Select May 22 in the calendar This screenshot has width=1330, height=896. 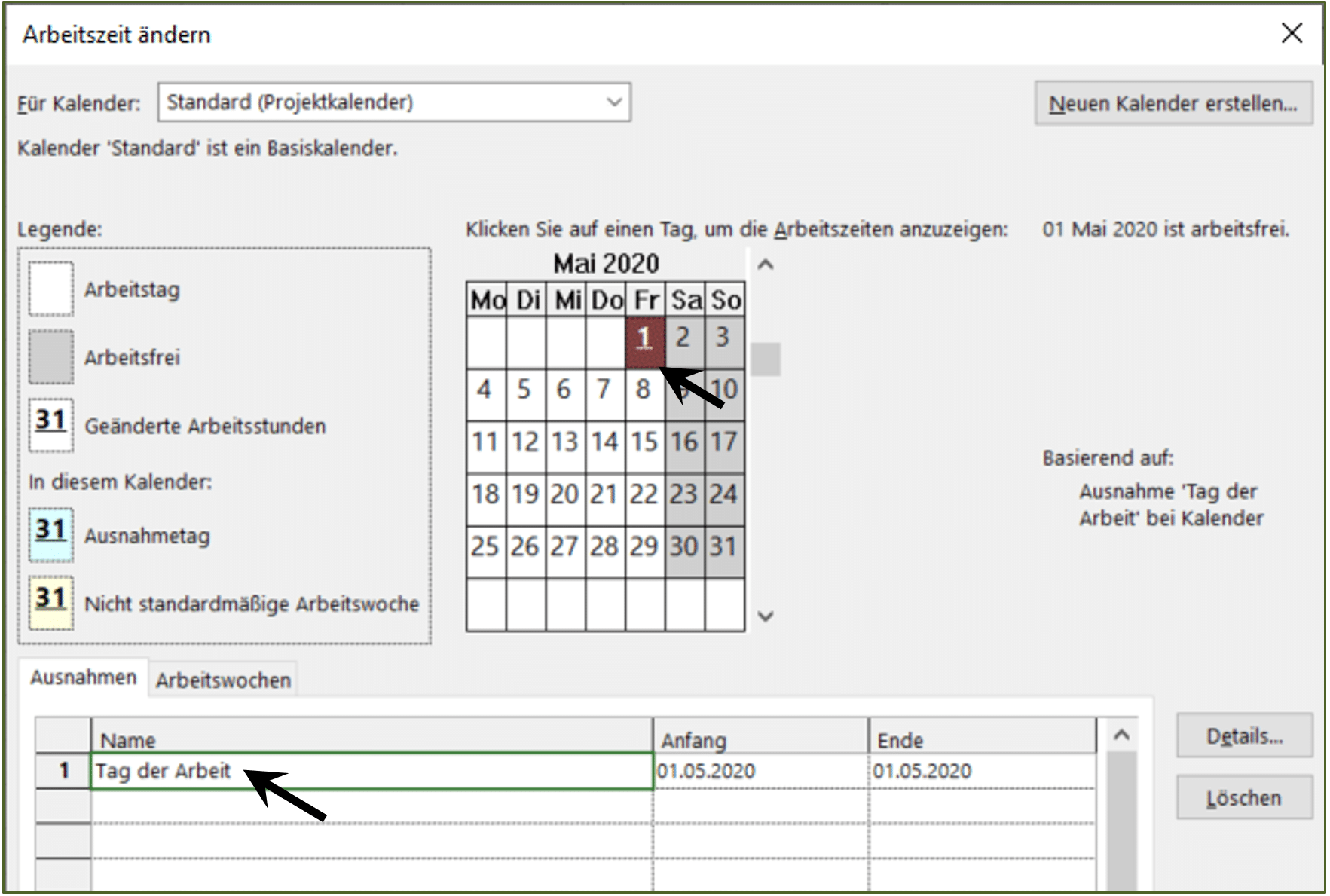(645, 500)
